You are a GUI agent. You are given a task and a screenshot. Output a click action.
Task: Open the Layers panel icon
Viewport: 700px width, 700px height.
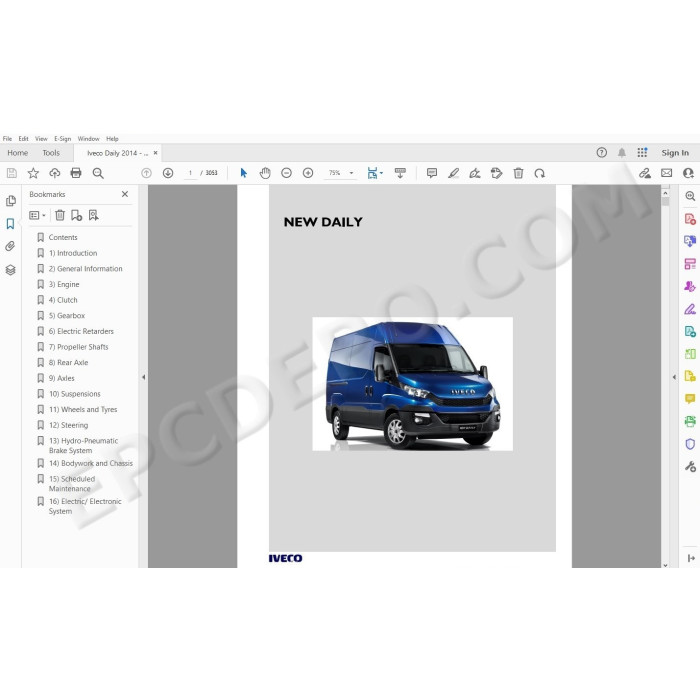[10, 270]
